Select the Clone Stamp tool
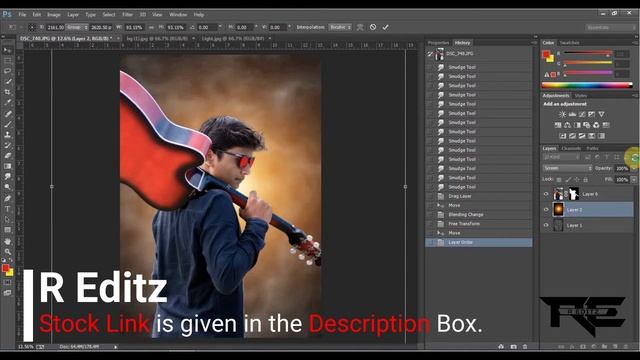 tap(7, 135)
